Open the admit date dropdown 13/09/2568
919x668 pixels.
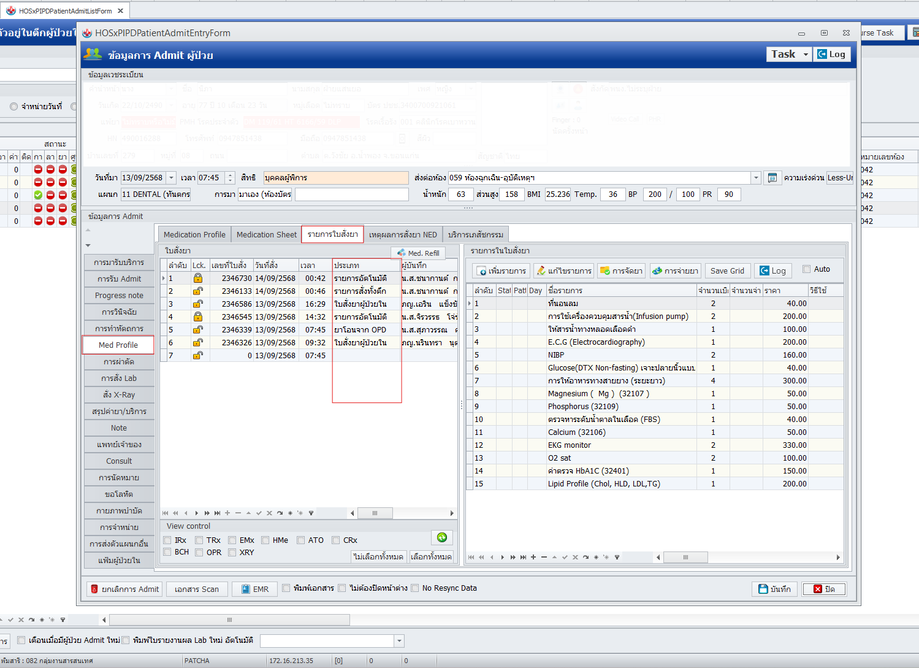click(x=171, y=178)
